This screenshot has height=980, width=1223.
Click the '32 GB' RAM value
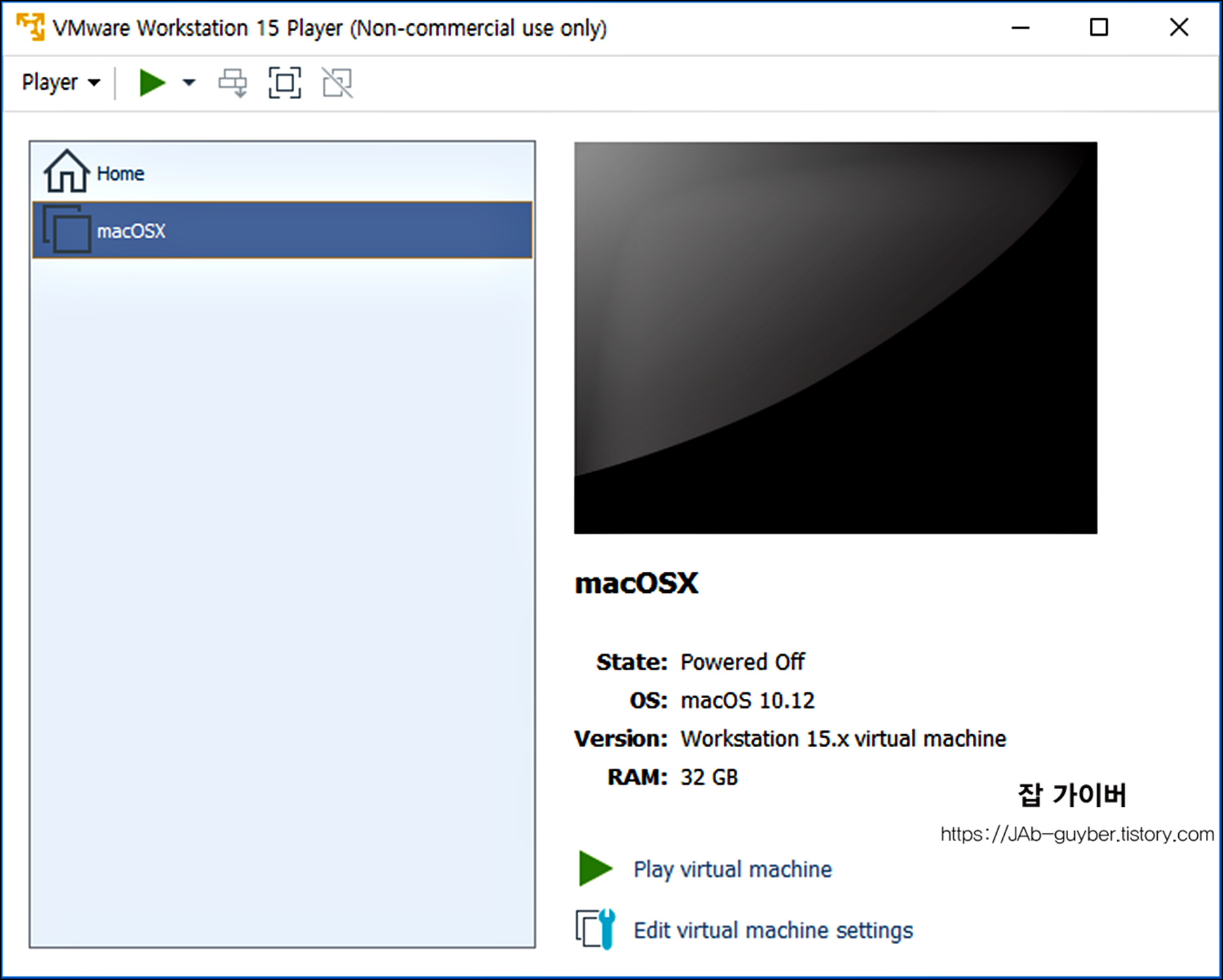(x=709, y=777)
